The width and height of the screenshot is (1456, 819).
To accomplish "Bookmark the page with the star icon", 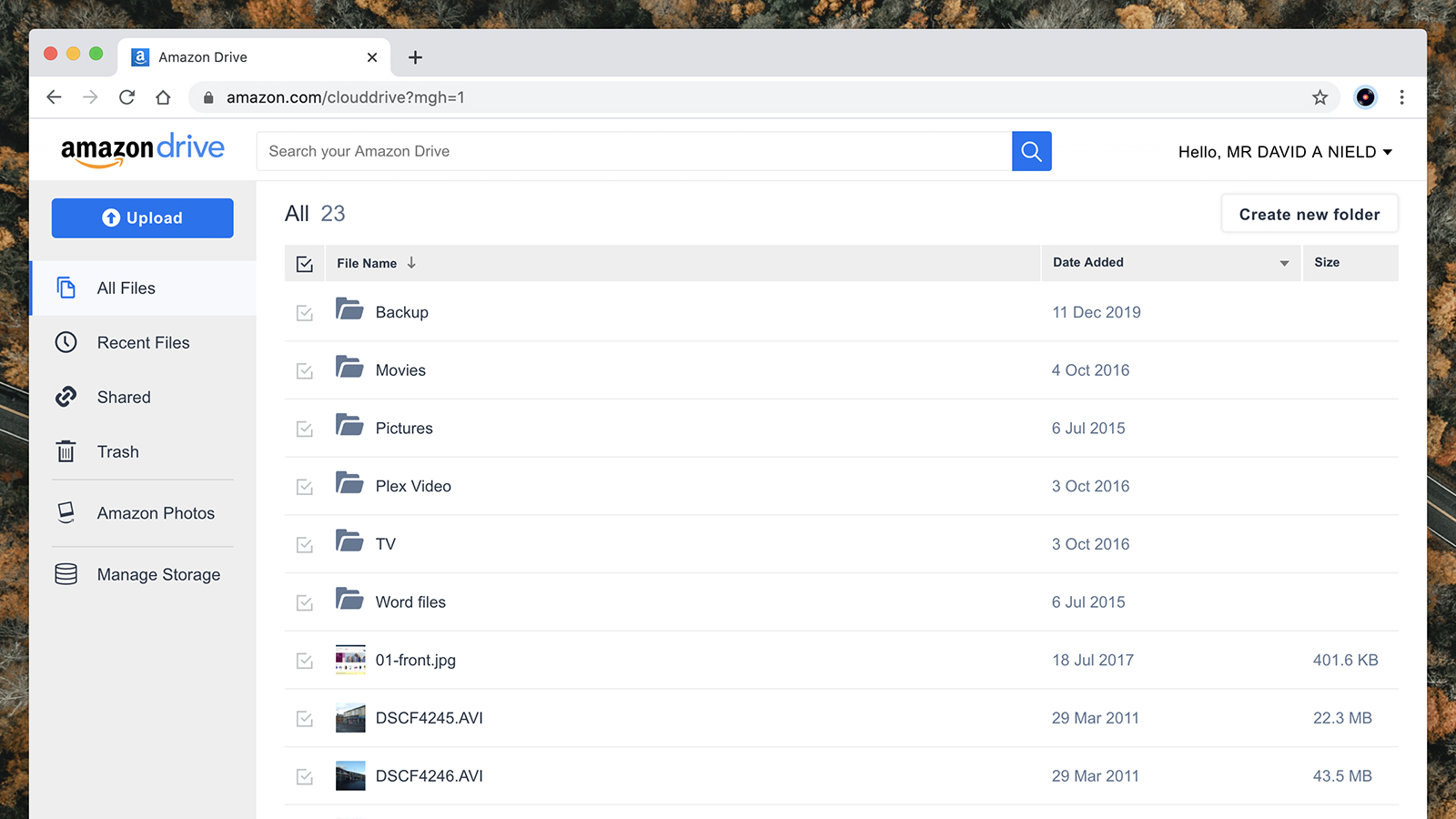I will pos(1319,96).
